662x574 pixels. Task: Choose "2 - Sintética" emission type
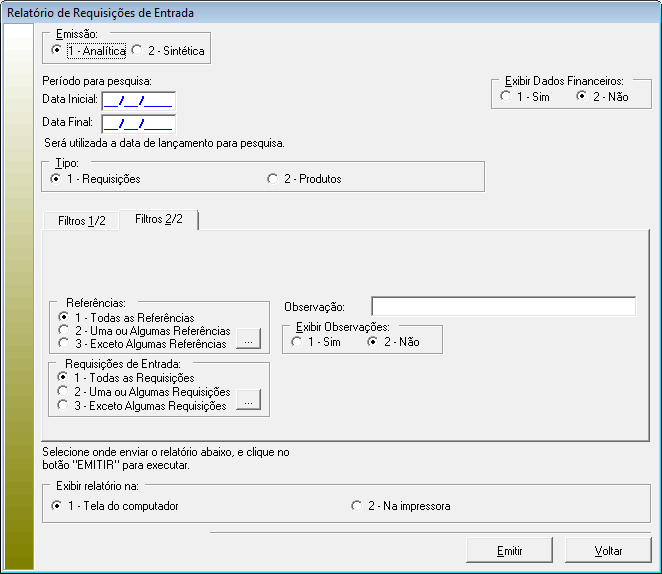137,49
